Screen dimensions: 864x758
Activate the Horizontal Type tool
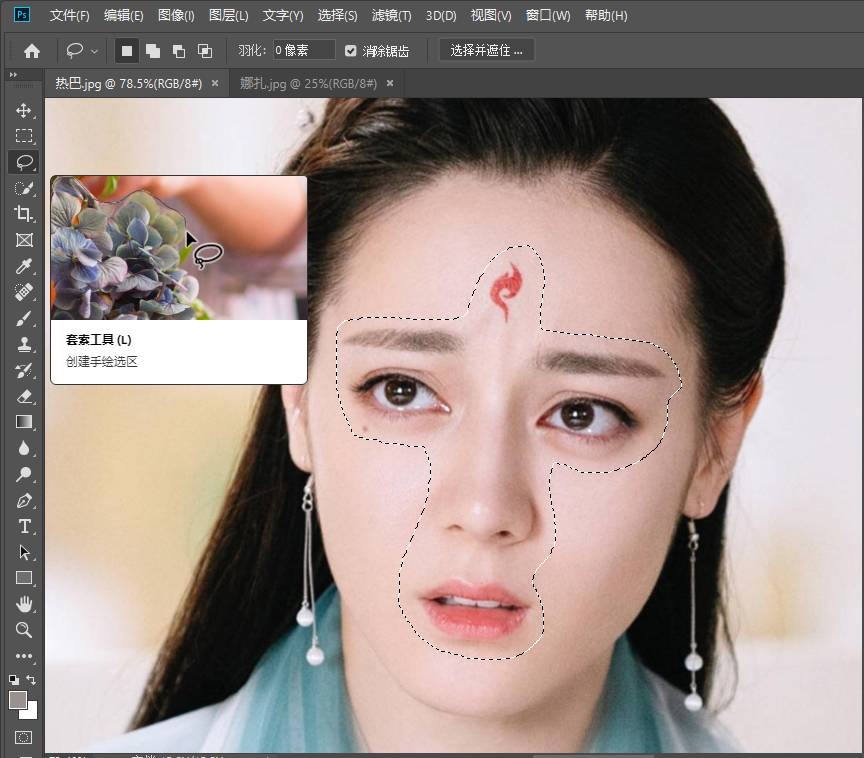(x=24, y=526)
